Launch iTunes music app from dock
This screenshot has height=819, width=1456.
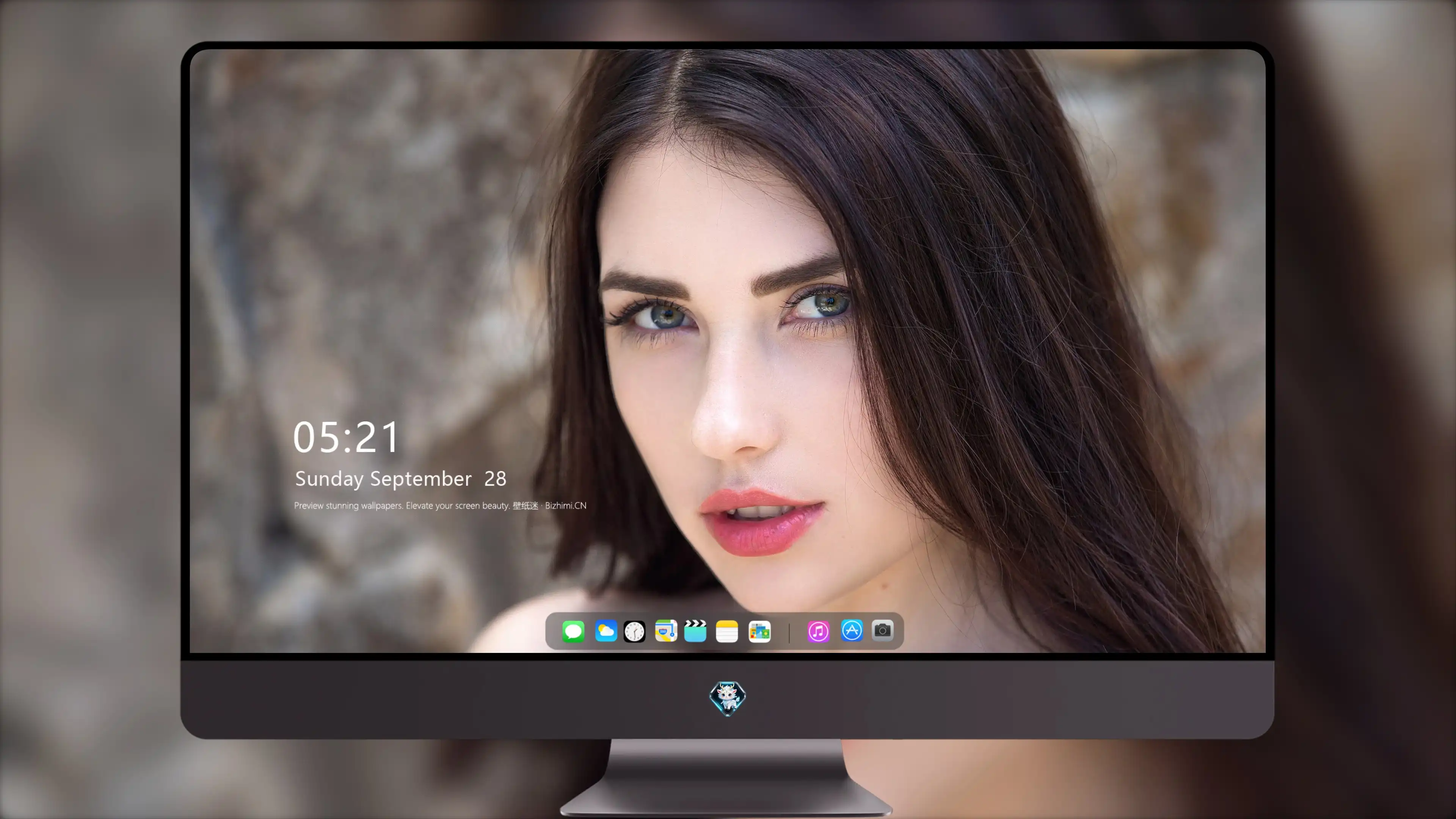tap(819, 631)
